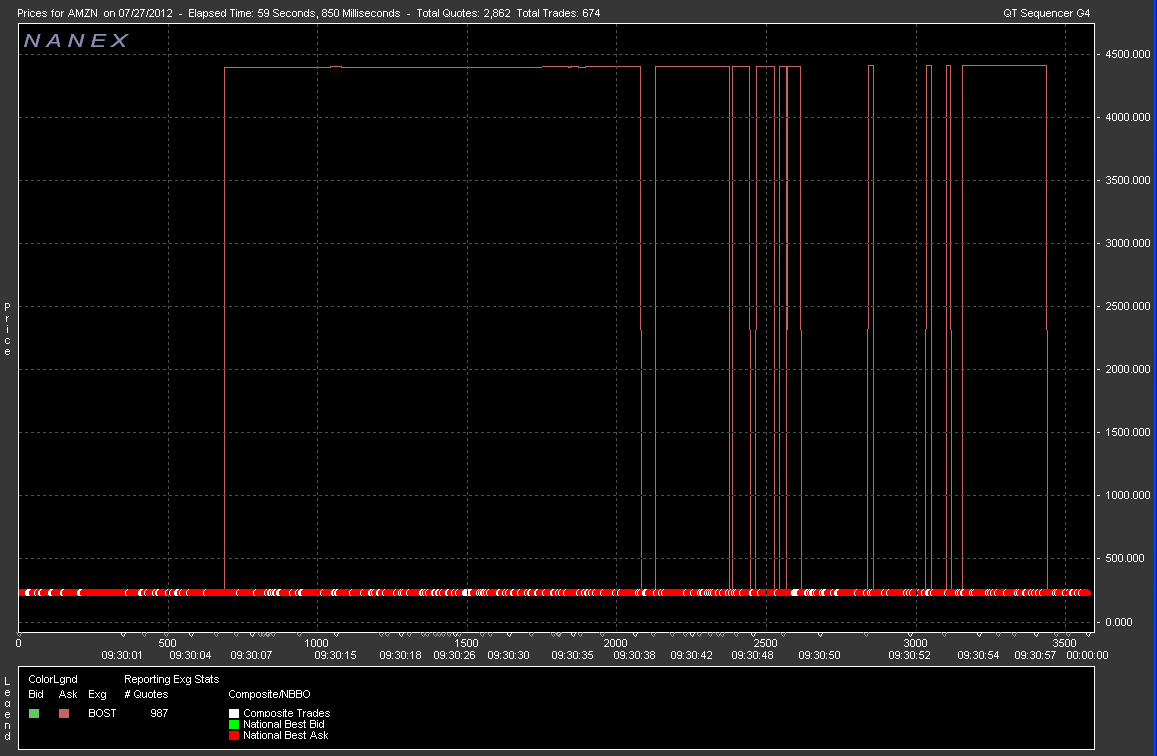Click the '3000.000' price axis label

(x=1127, y=243)
